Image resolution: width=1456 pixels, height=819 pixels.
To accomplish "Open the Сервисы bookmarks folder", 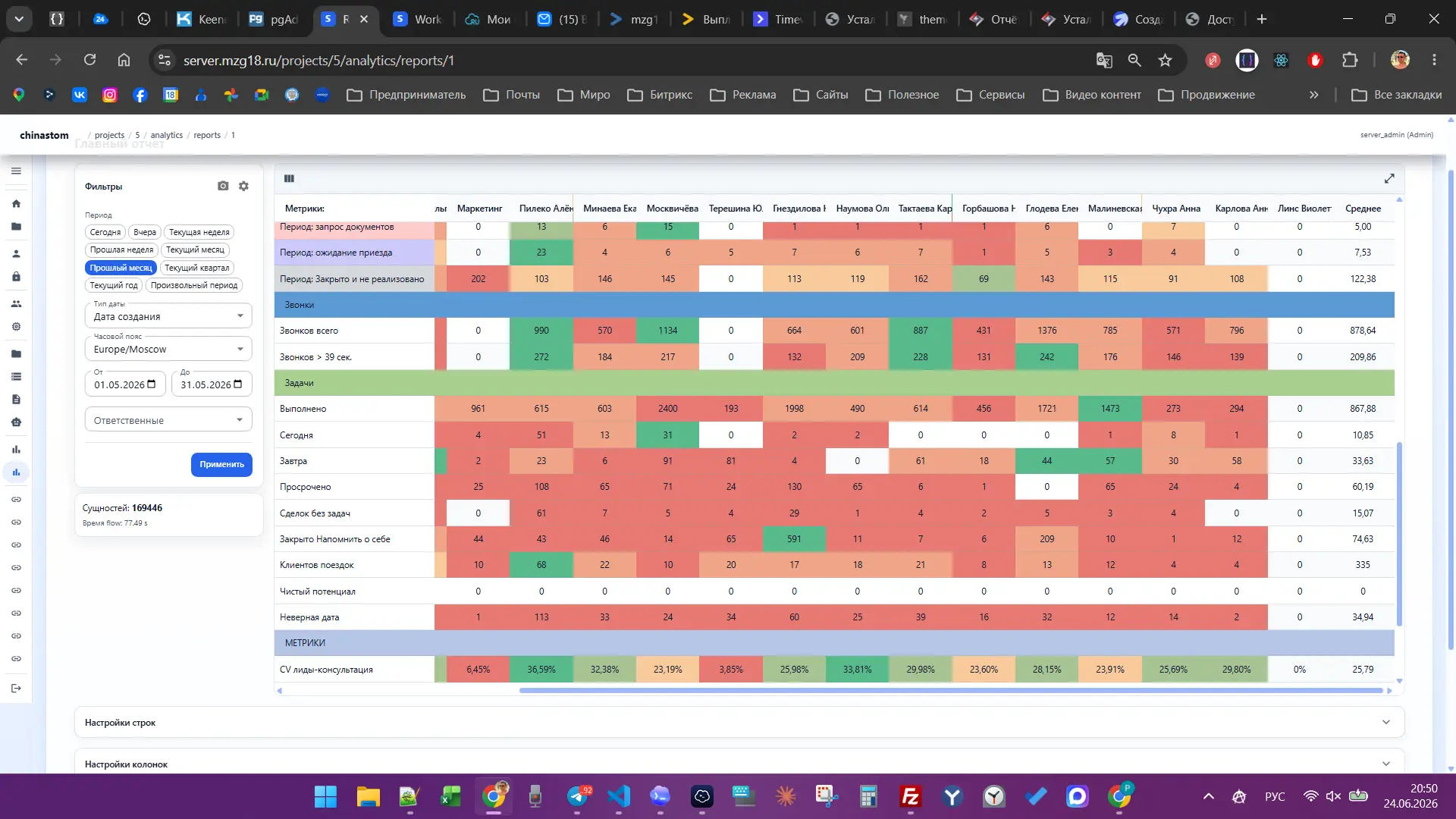I will 991,95.
